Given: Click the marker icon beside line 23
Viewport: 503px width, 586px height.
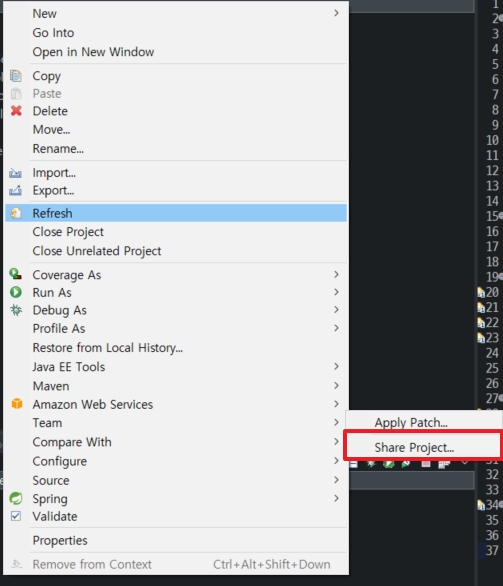Looking at the screenshot, I should point(481,338).
